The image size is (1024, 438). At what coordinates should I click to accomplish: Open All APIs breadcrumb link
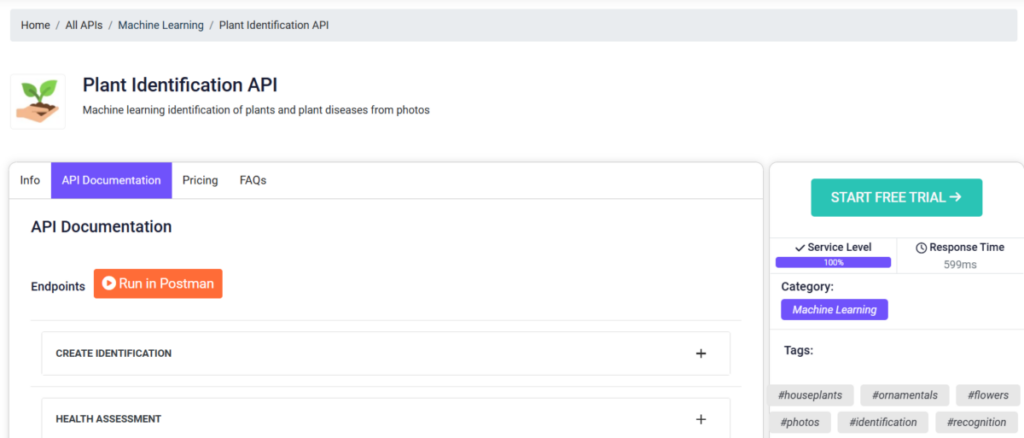click(84, 25)
